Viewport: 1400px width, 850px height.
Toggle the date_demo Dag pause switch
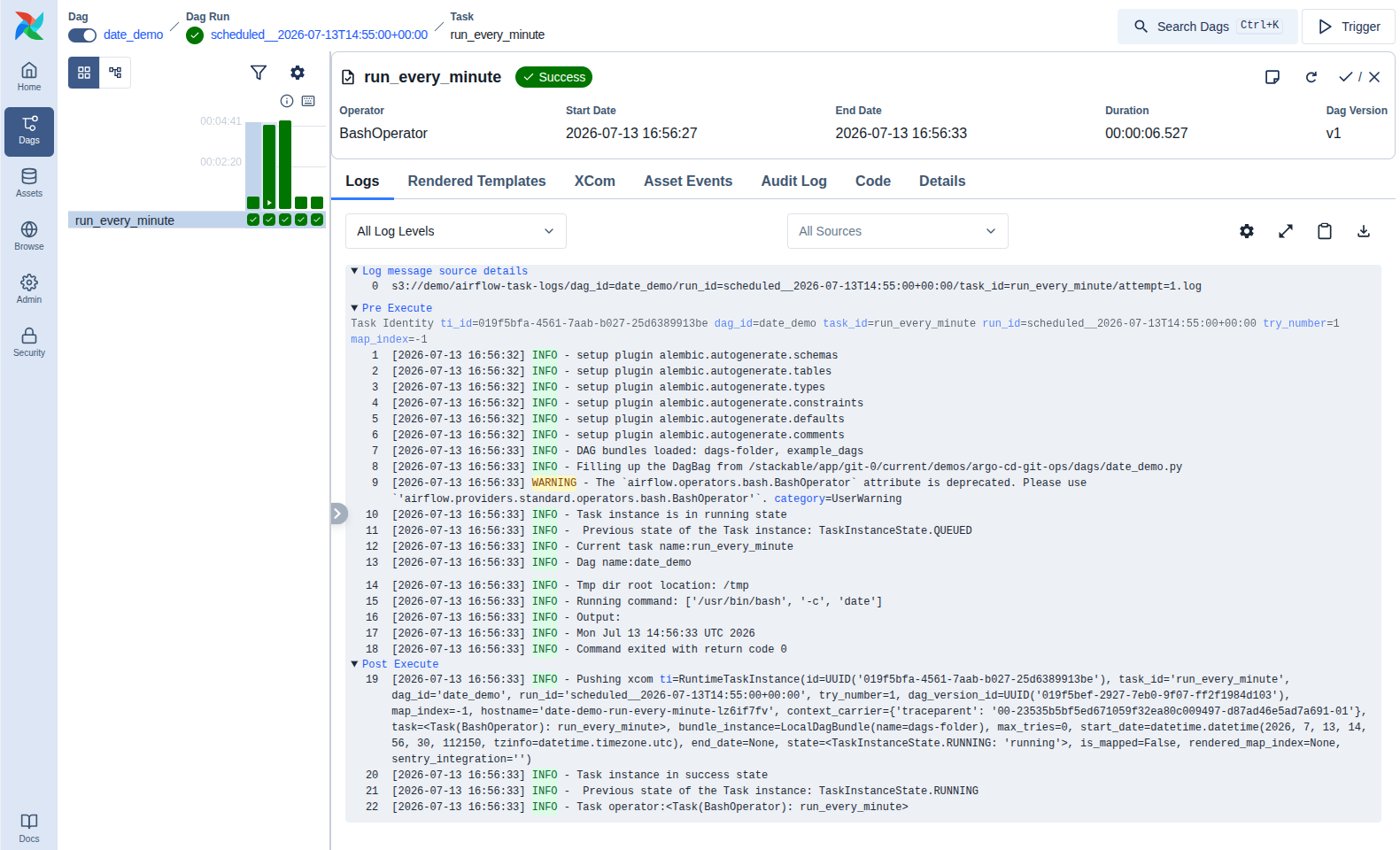[x=82, y=35]
